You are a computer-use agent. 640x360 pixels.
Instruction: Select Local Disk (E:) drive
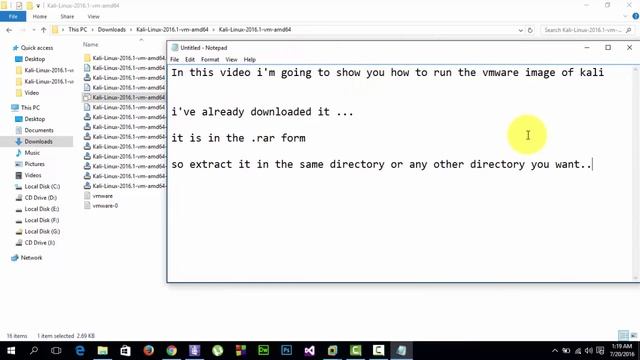(42, 209)
